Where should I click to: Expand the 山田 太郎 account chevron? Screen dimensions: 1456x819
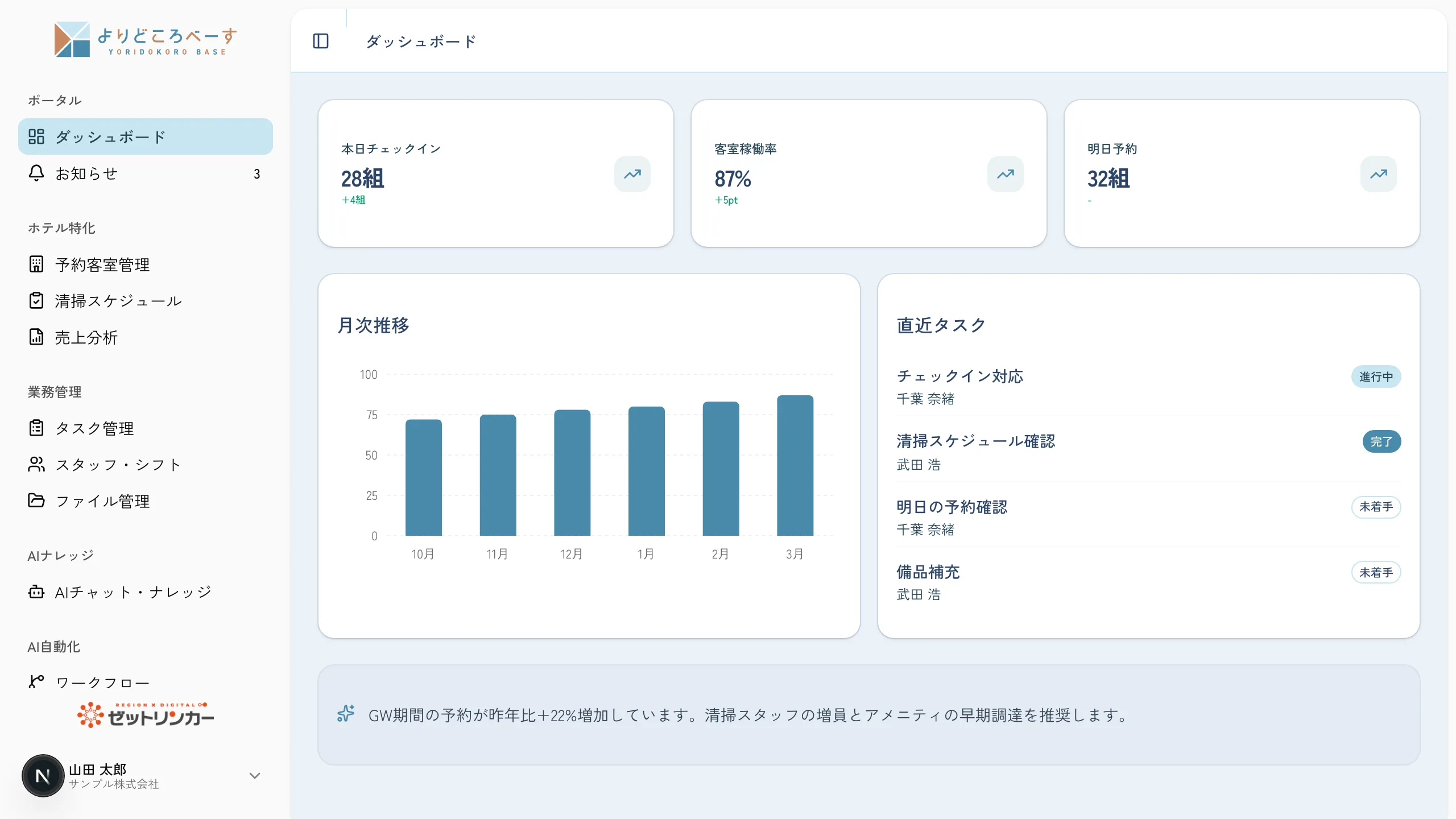255,776
